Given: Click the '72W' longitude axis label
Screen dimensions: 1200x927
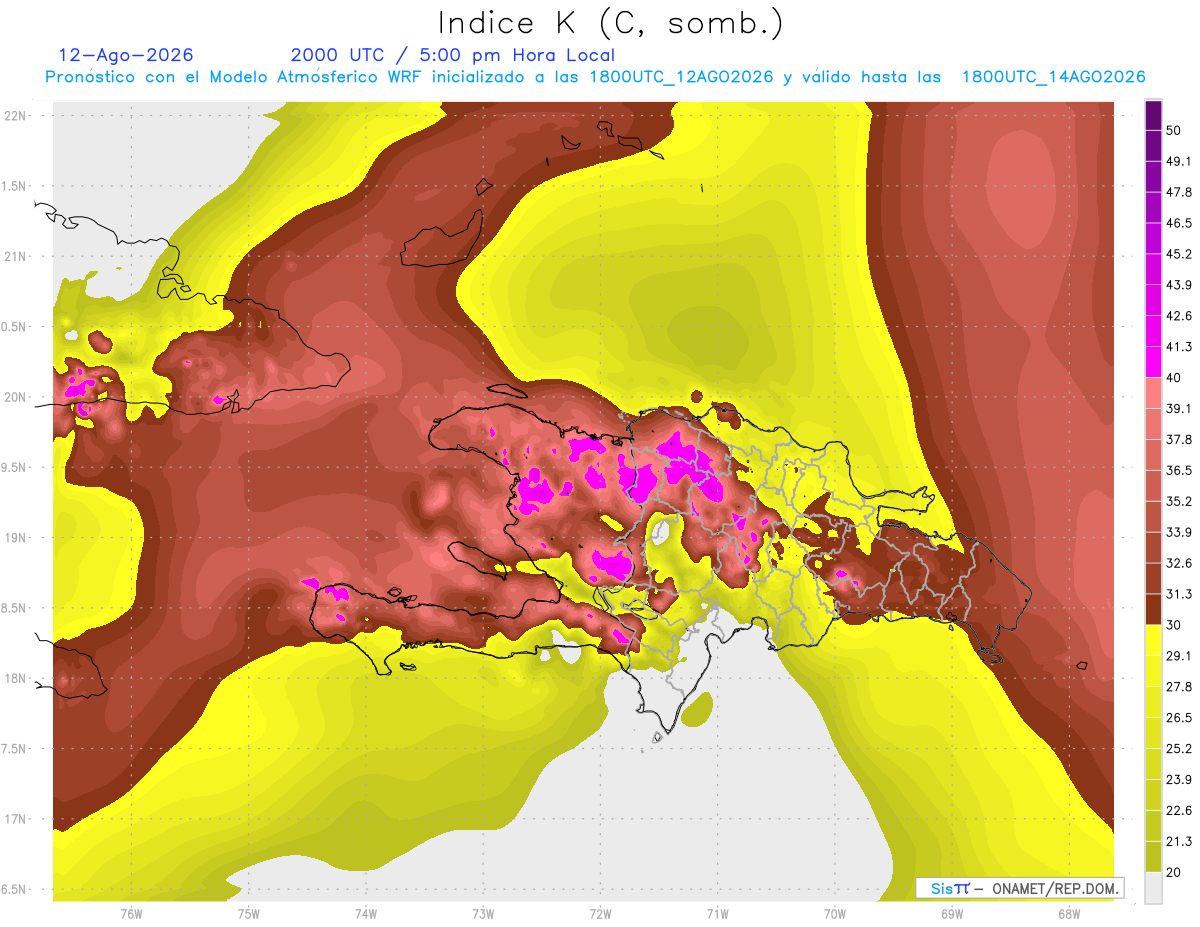Looking at the screenshot, I should point(600,914).
